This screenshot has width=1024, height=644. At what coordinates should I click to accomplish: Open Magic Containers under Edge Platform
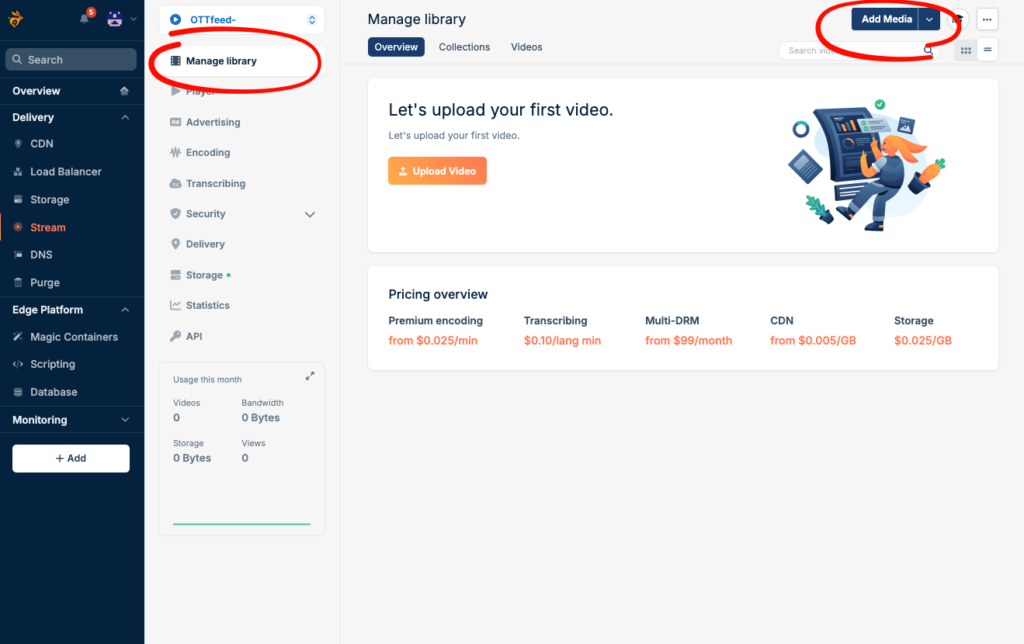tap(74, 337)
